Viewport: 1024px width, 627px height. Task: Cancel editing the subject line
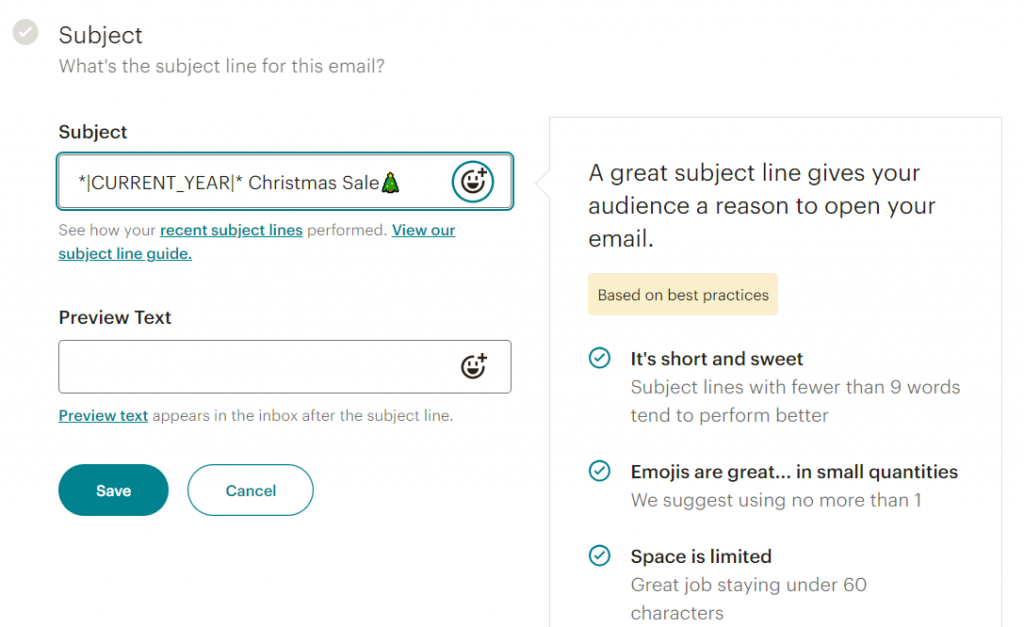[250, 490]
